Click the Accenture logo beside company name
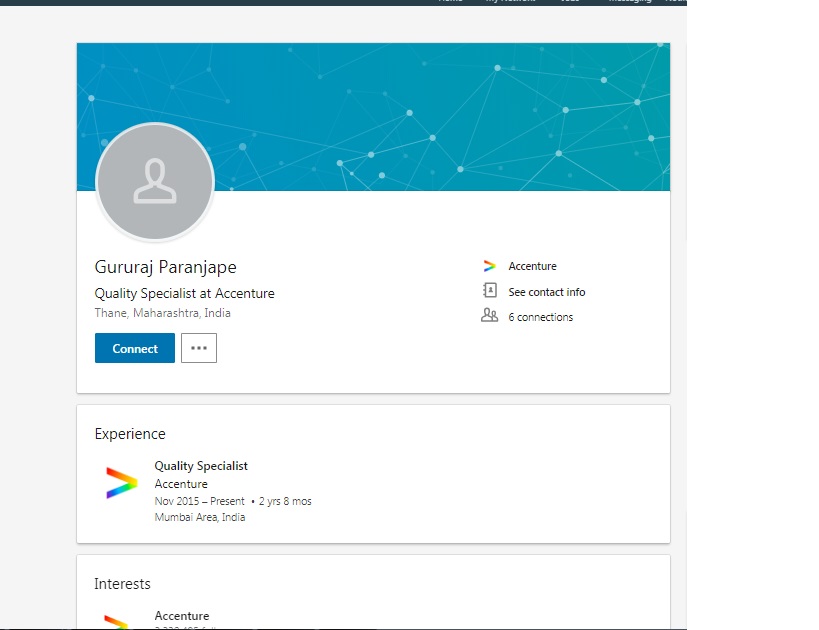The image size is (819, 630). pos(489,266)
